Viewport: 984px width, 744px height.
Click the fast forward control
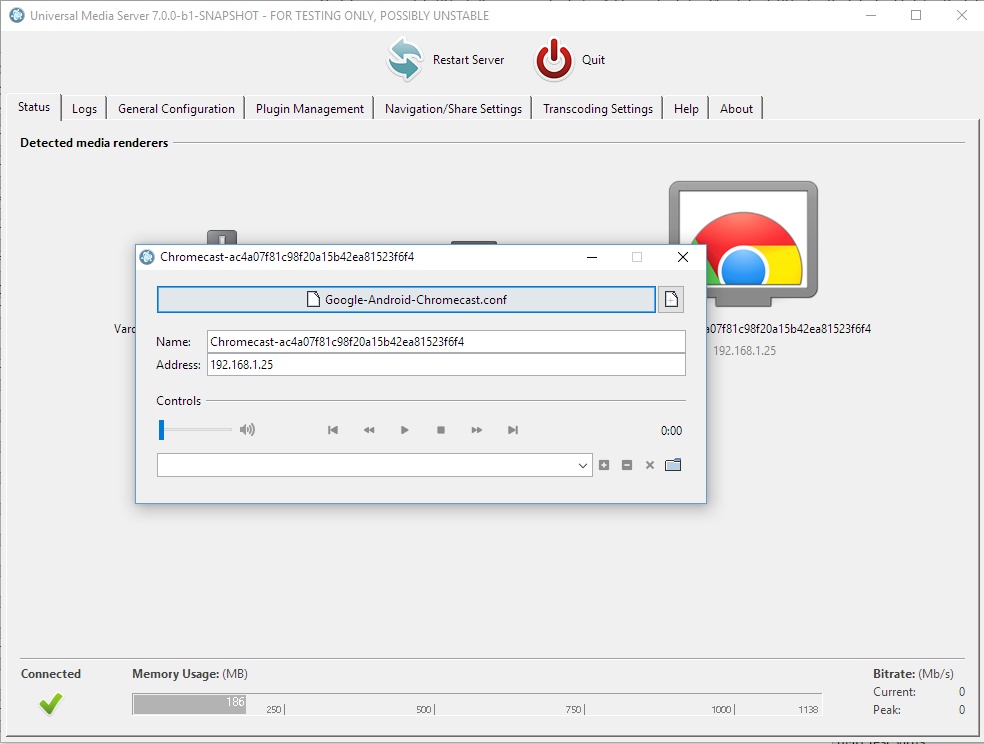click(x=477, y=430)
